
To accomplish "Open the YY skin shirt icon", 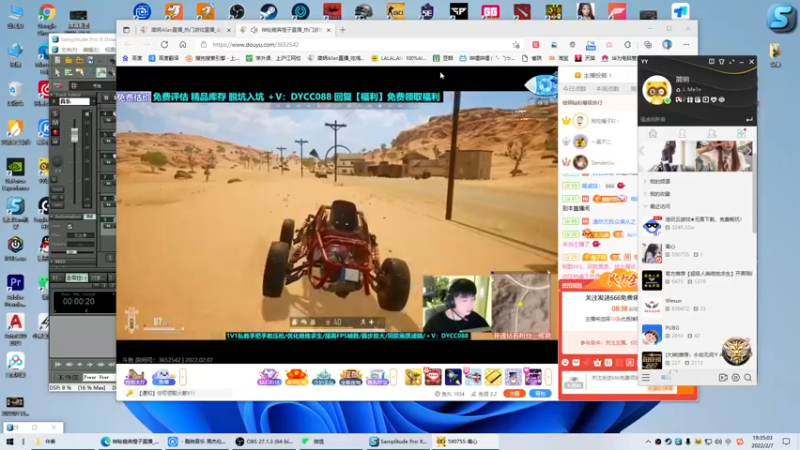I will click(721, 62).
